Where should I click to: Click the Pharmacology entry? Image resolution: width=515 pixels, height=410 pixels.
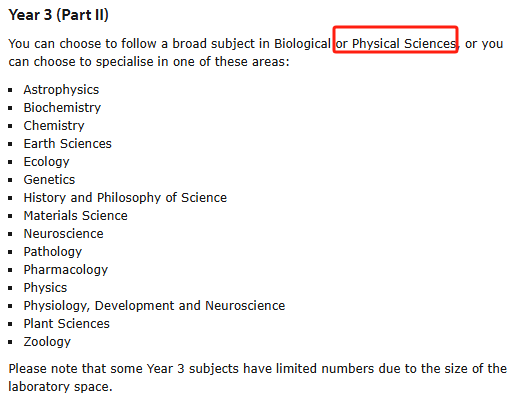66,270
